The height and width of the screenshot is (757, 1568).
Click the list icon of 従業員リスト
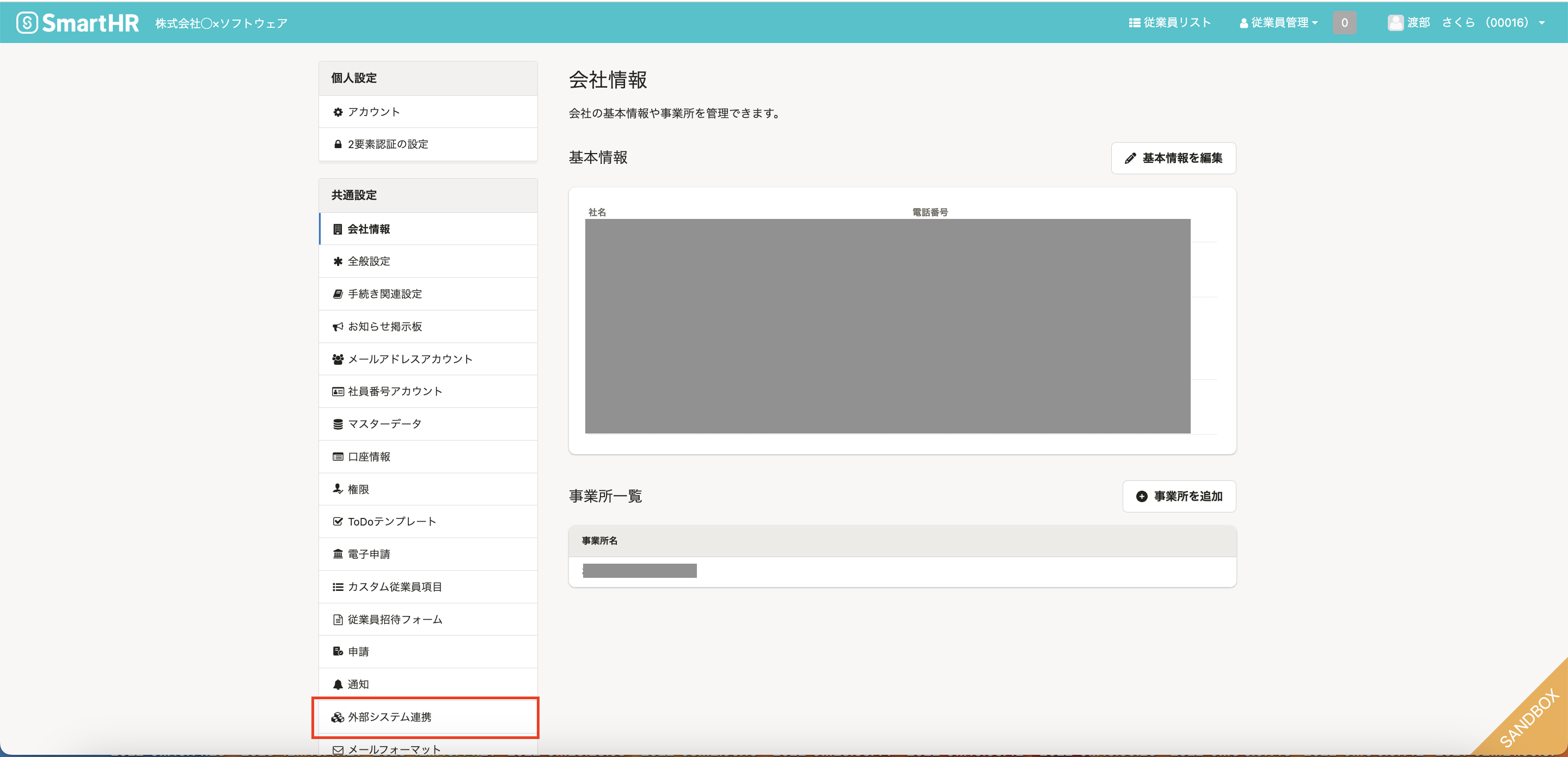tap(1135, 23)
